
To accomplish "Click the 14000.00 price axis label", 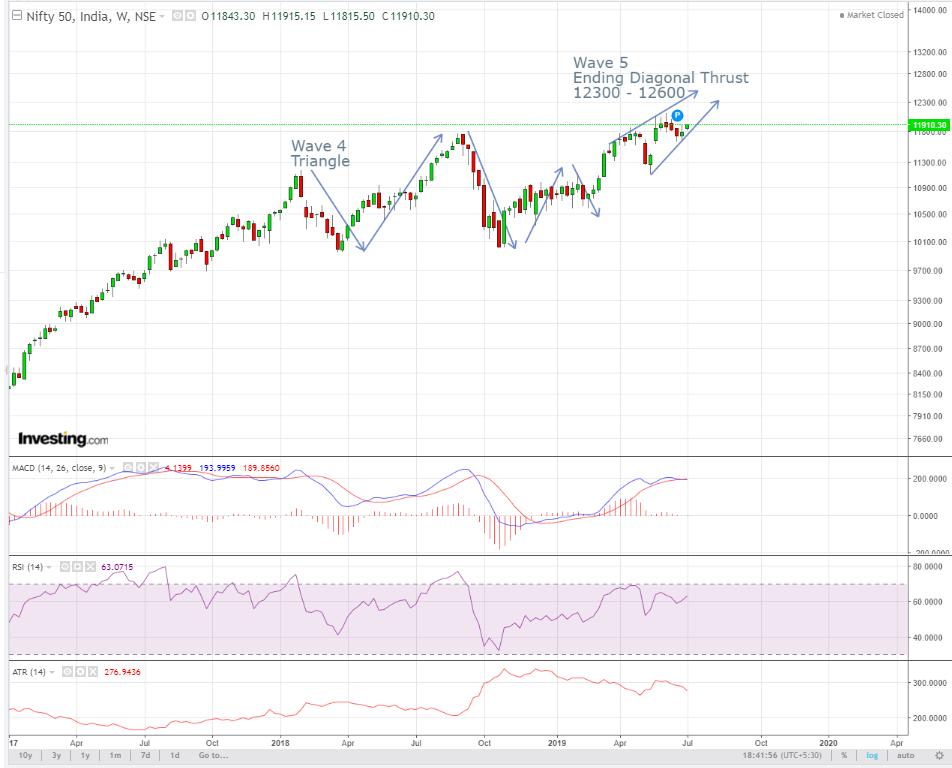I will [930, 10].
